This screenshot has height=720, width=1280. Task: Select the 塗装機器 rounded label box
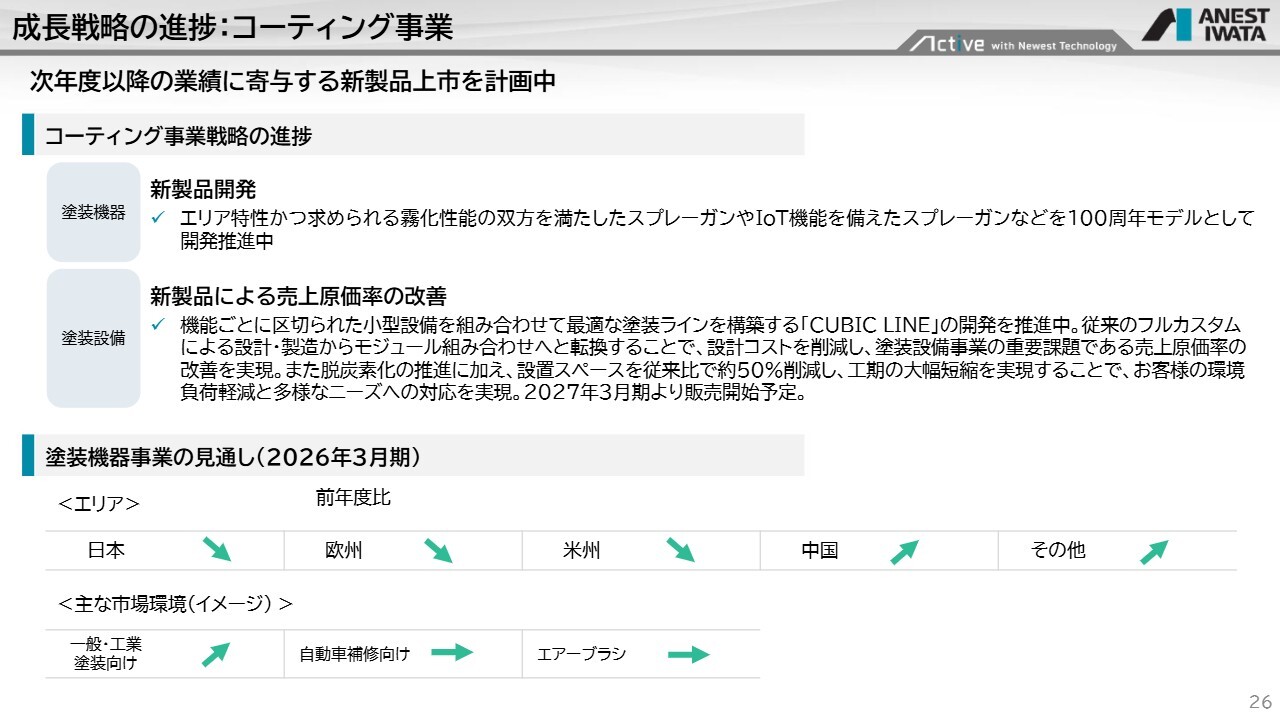coord(93,212)
